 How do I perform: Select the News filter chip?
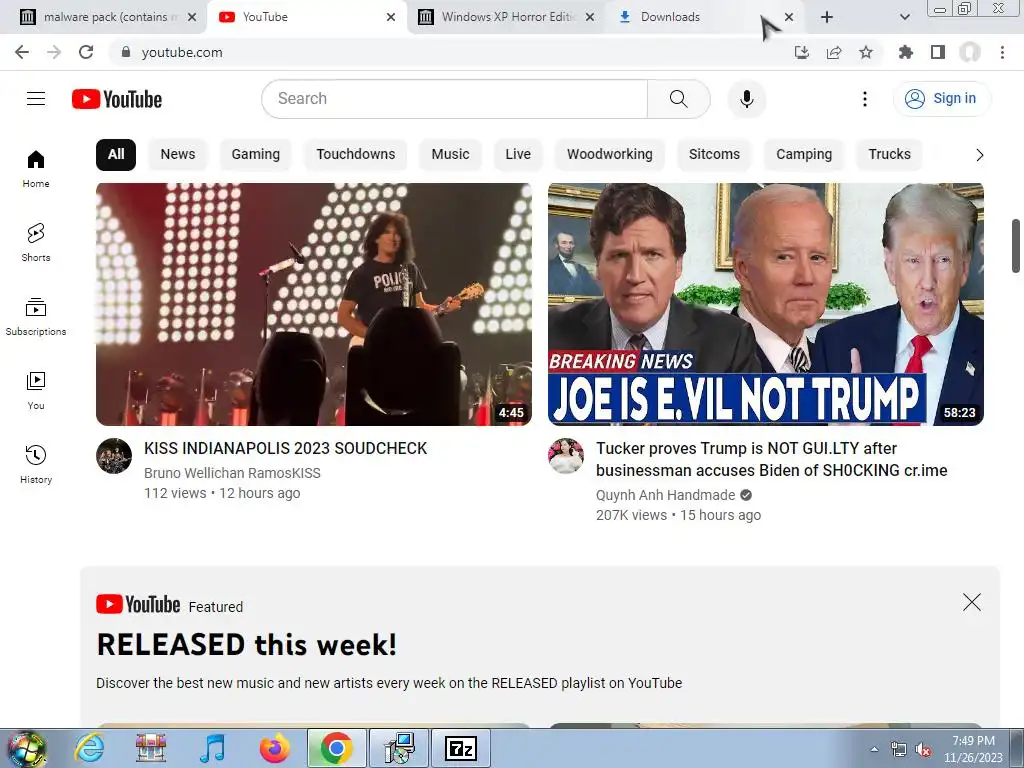tap(178, 155)
